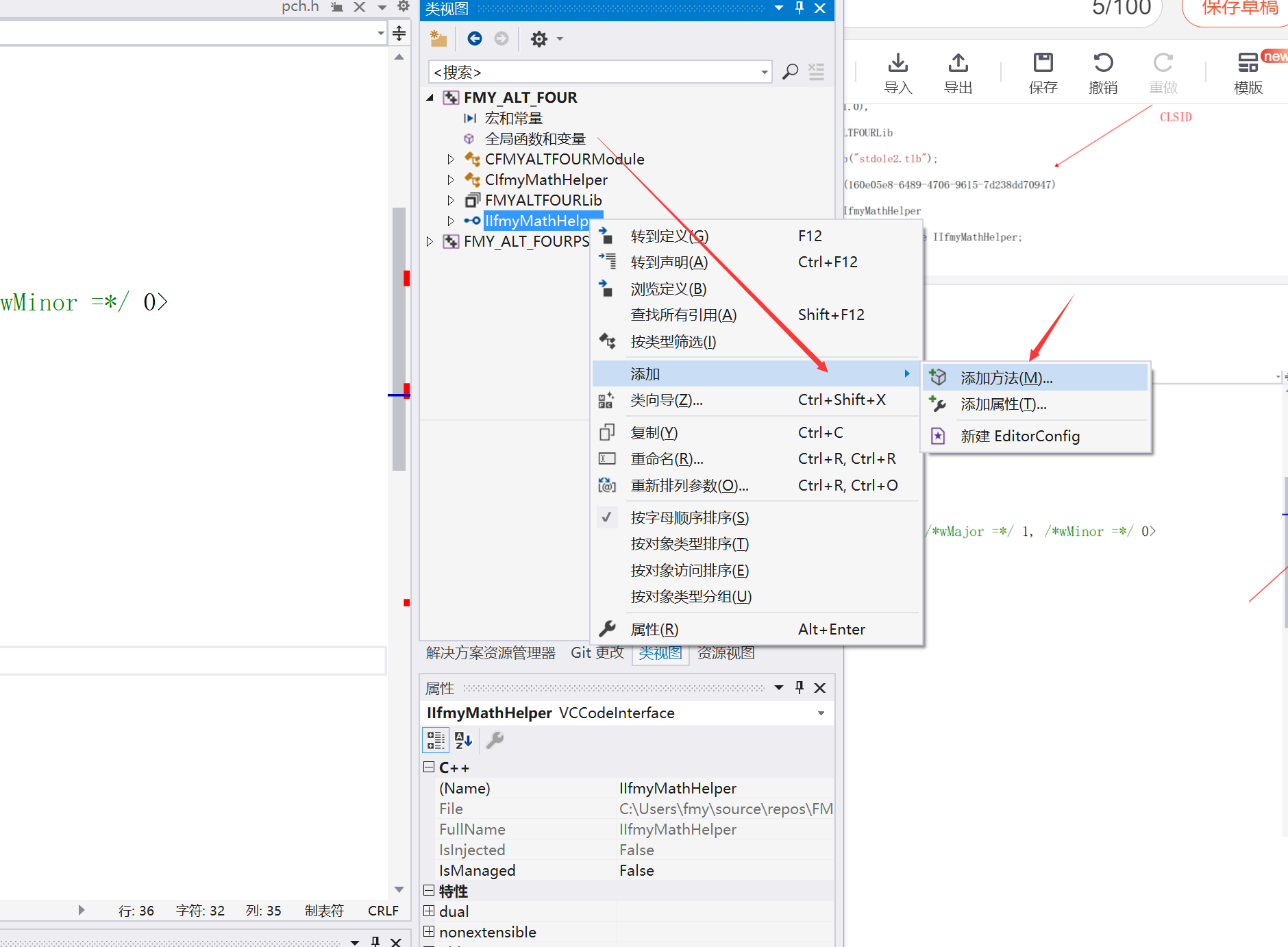Screen dimensions: 1288x947
Task: Select CFMYALTFOURModule in class tree
Action: pos(564,159)
